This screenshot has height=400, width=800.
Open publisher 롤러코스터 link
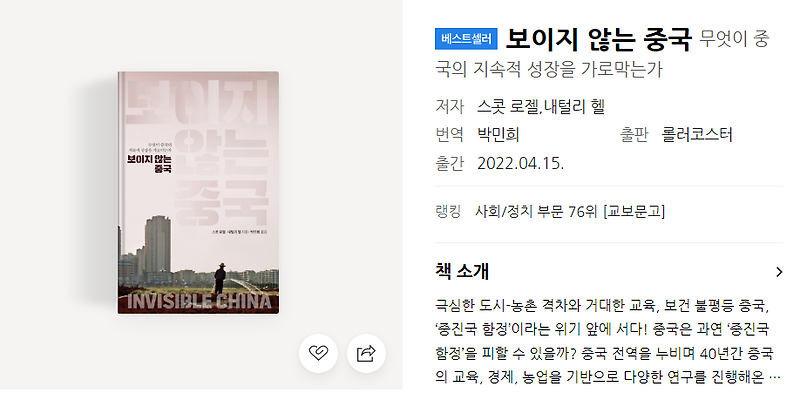[697, 135]
